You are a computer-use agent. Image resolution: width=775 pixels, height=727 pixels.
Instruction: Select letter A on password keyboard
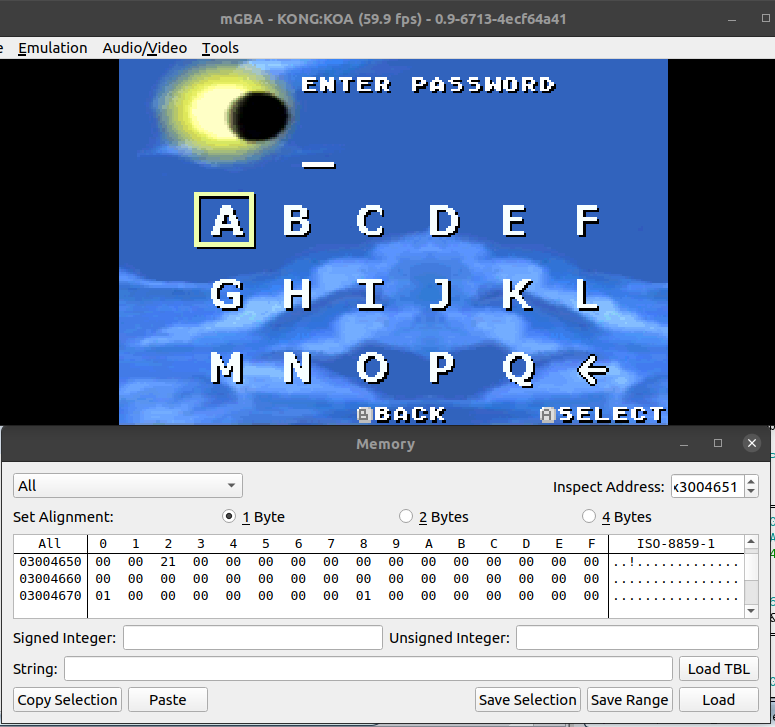click(225, 220)
